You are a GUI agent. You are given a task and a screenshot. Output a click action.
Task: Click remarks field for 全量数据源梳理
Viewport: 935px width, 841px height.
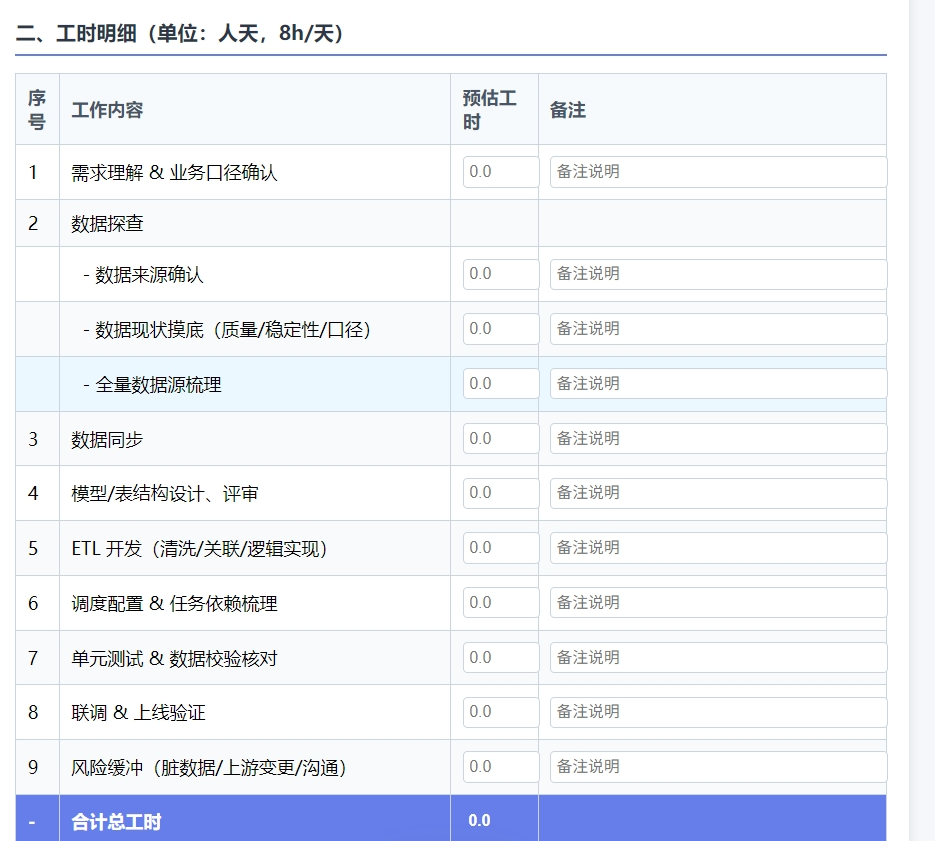click(x=719, y=384)
